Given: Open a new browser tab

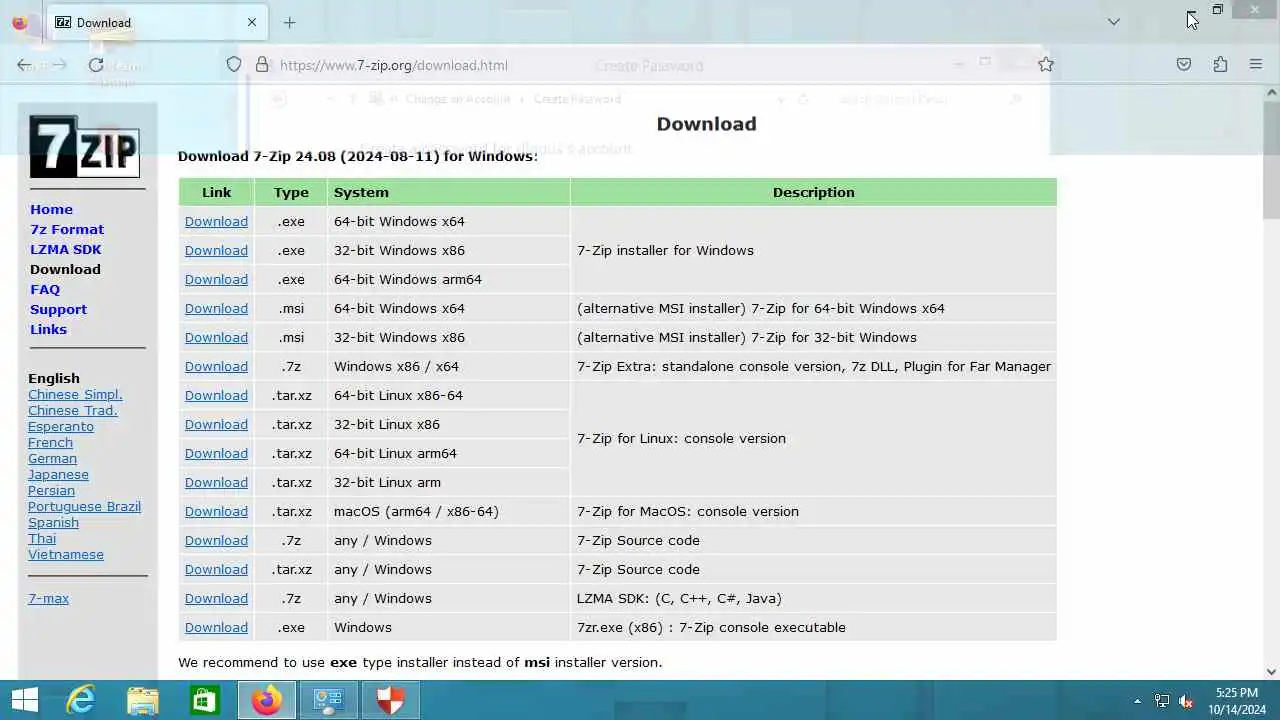Looking at the screenshot, I should point(289,22).
